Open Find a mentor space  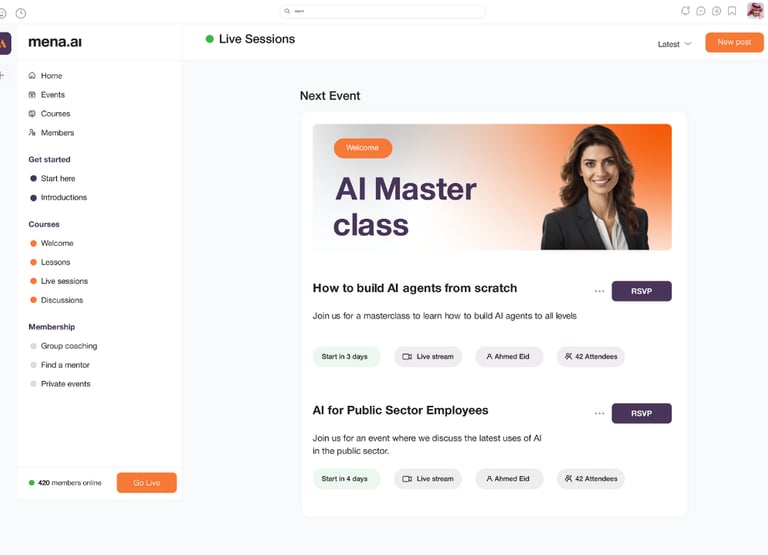[60, 365]
